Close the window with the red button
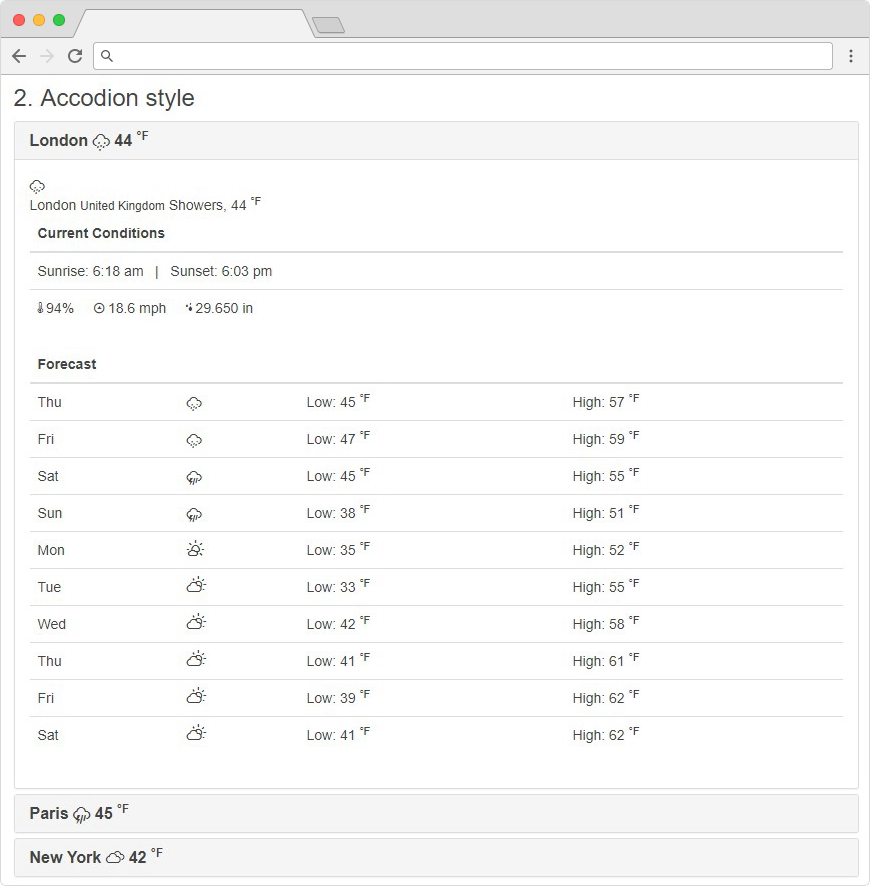This screenshot has height=886, width=870. point(19,20)
